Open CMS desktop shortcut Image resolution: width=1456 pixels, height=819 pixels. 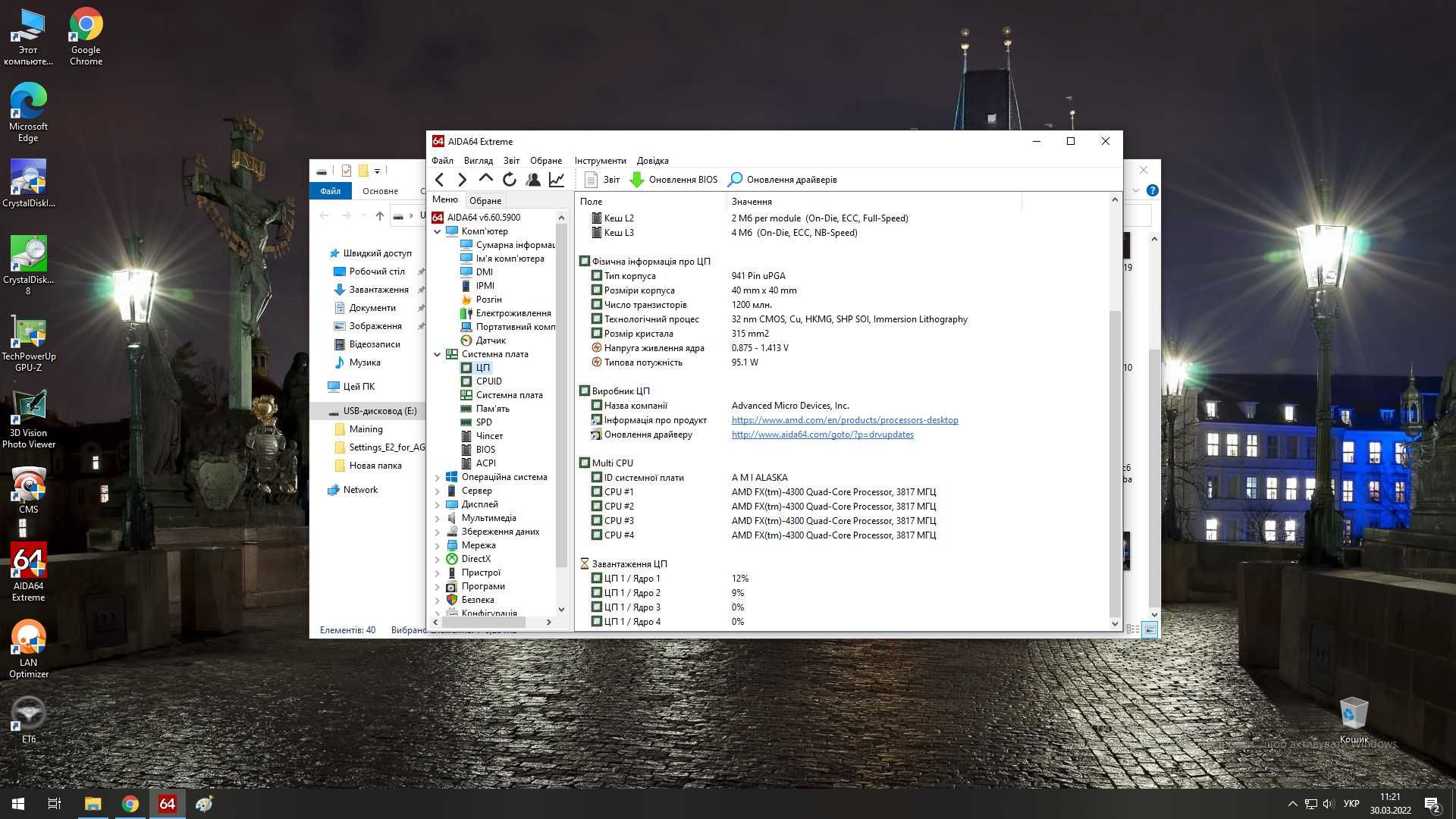pos(28,491)
